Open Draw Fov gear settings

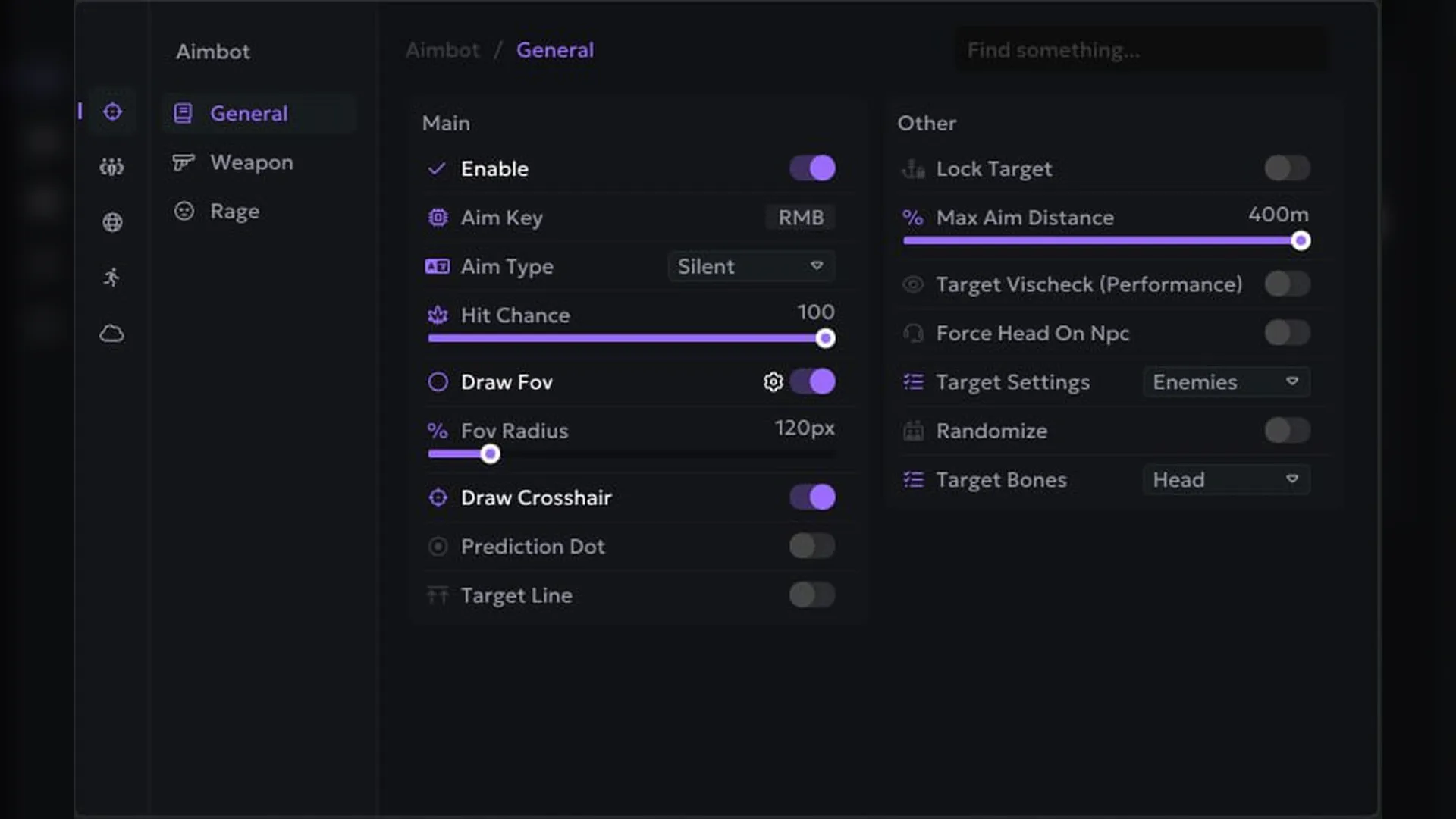[773, 381]
